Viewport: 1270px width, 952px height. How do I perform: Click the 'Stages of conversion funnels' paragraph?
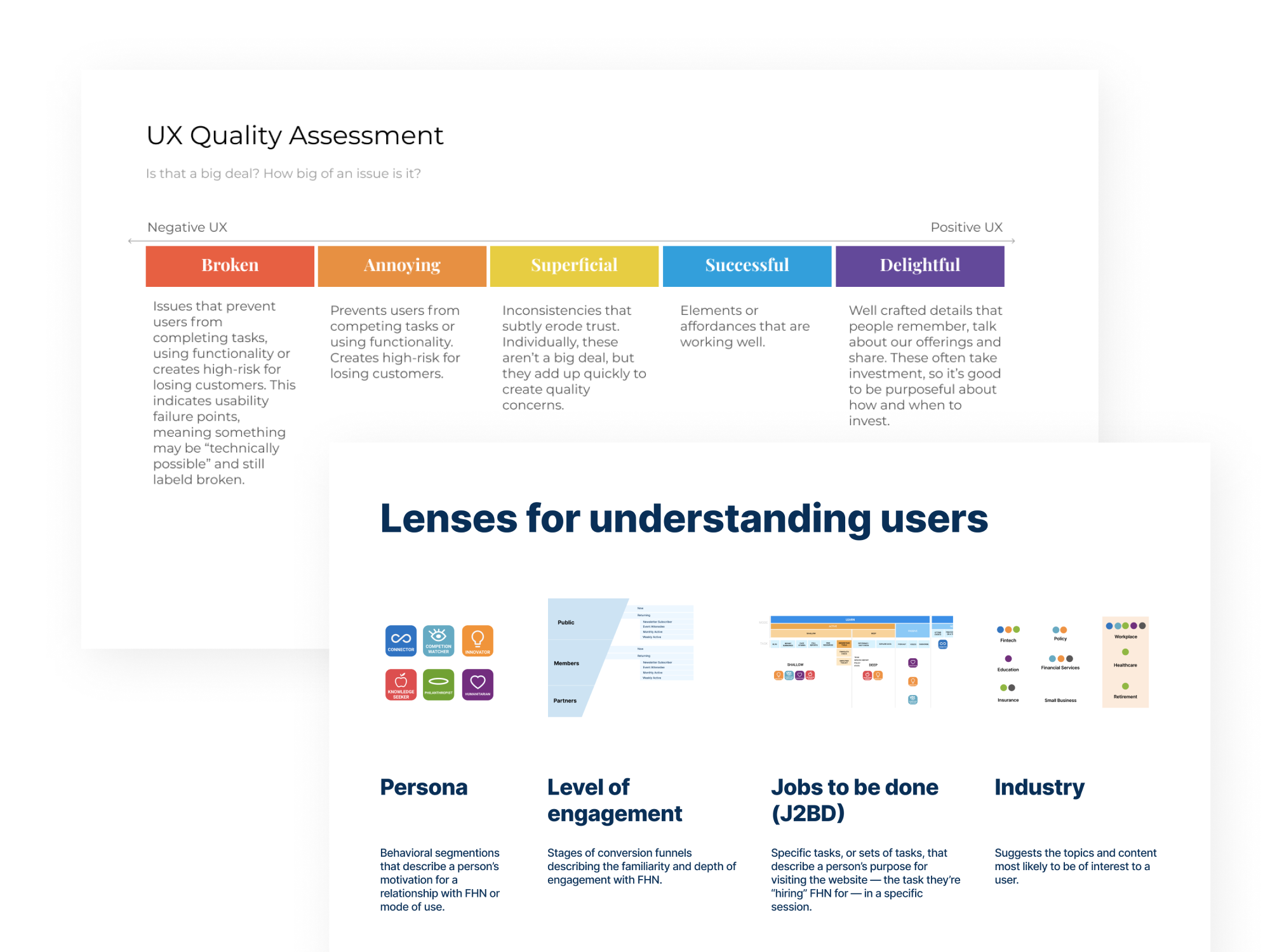click(641, 866)
